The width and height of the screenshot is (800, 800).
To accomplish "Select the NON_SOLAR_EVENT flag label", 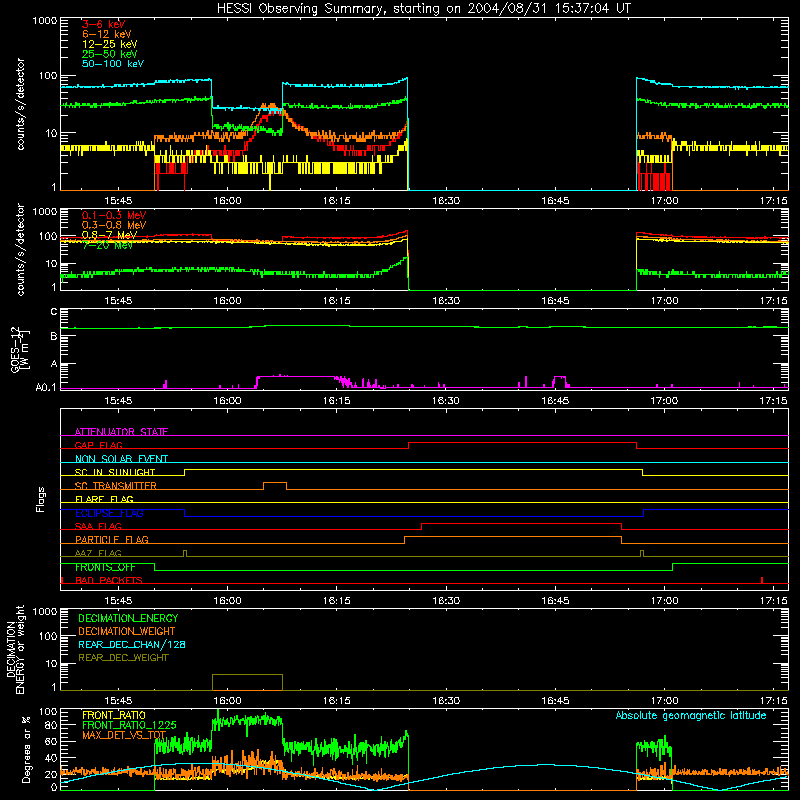I will [x=121, y=459].
